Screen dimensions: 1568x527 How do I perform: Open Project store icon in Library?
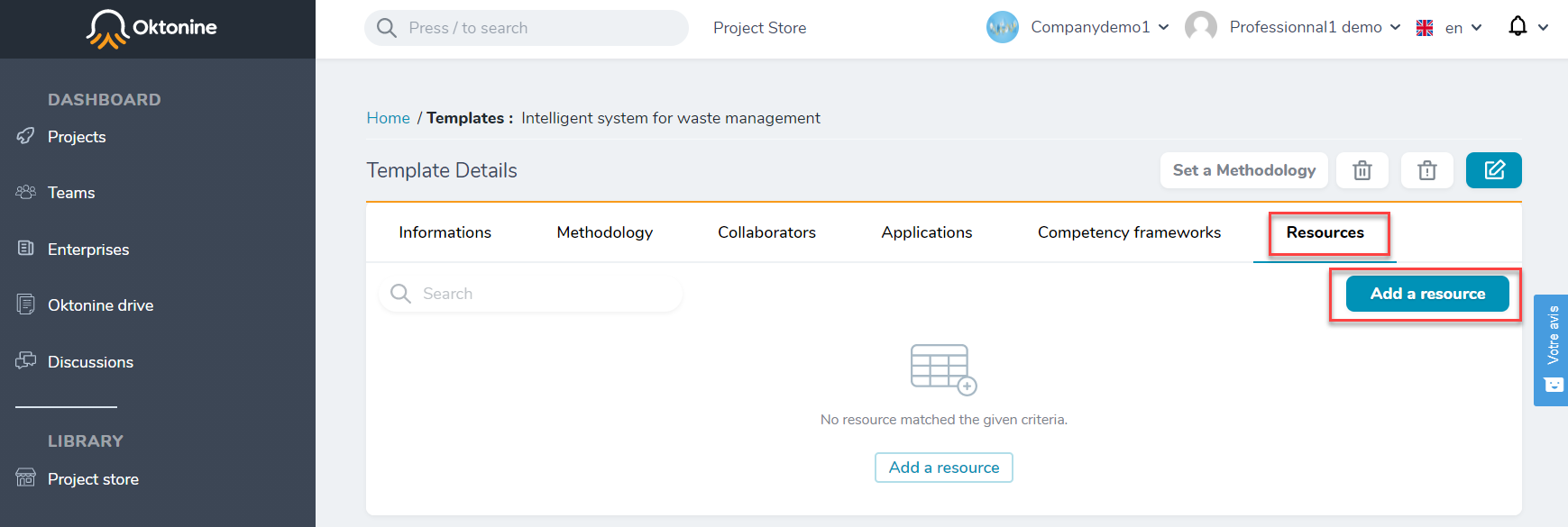[25, 477]
